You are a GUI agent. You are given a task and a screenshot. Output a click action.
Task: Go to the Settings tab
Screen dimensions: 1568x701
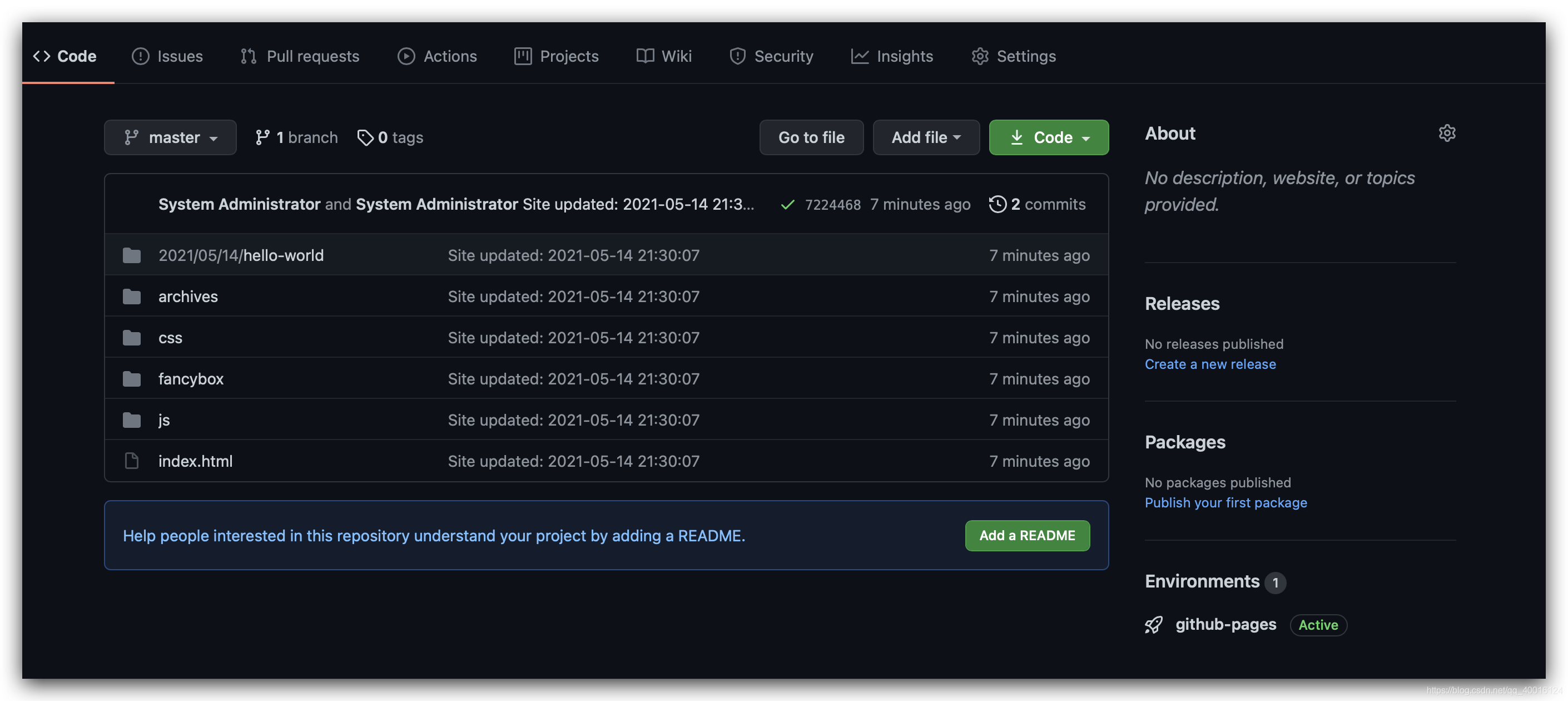tap(1014, 56)
